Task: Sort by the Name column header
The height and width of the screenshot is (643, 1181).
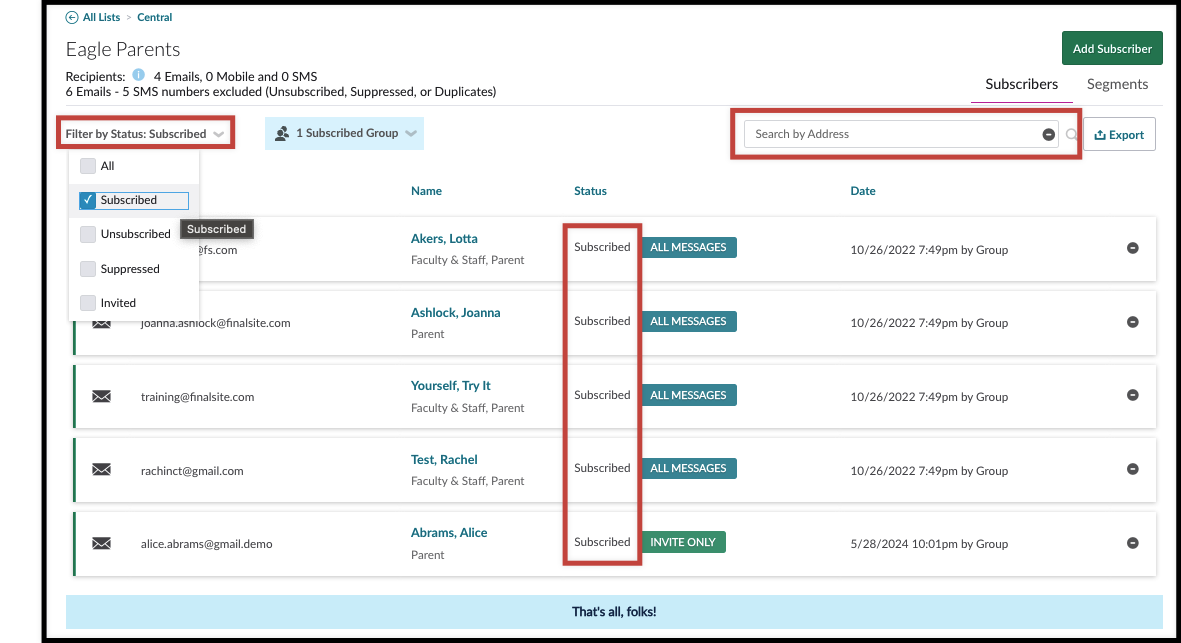Action: 426,191
